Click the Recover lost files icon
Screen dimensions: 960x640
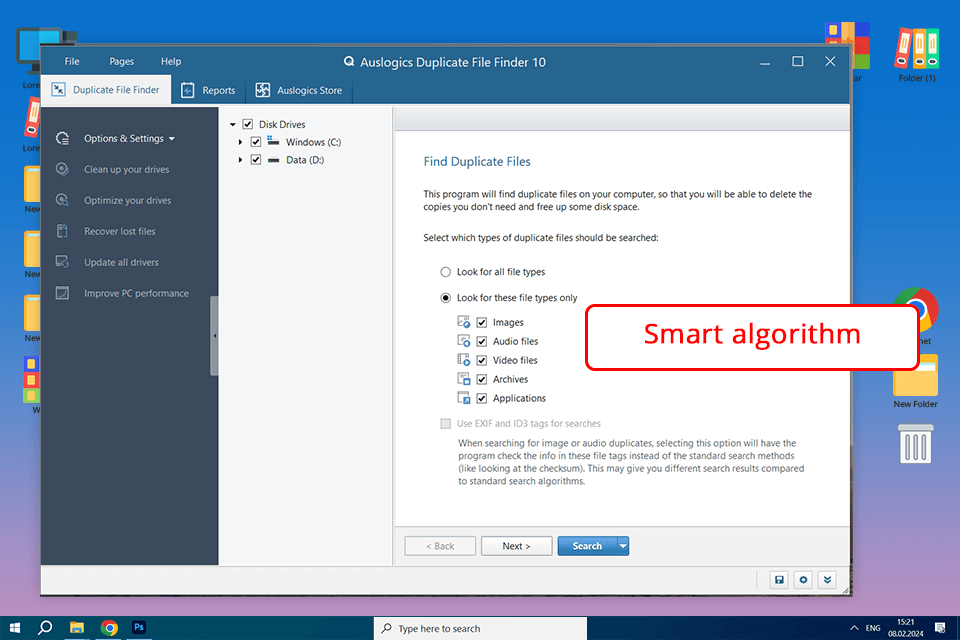click(x=62, y=231)
